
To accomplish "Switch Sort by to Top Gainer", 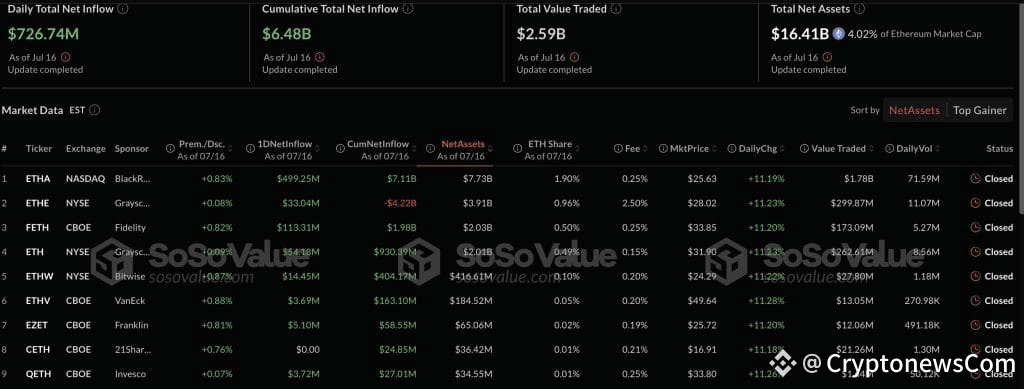I will click(980, 110).
